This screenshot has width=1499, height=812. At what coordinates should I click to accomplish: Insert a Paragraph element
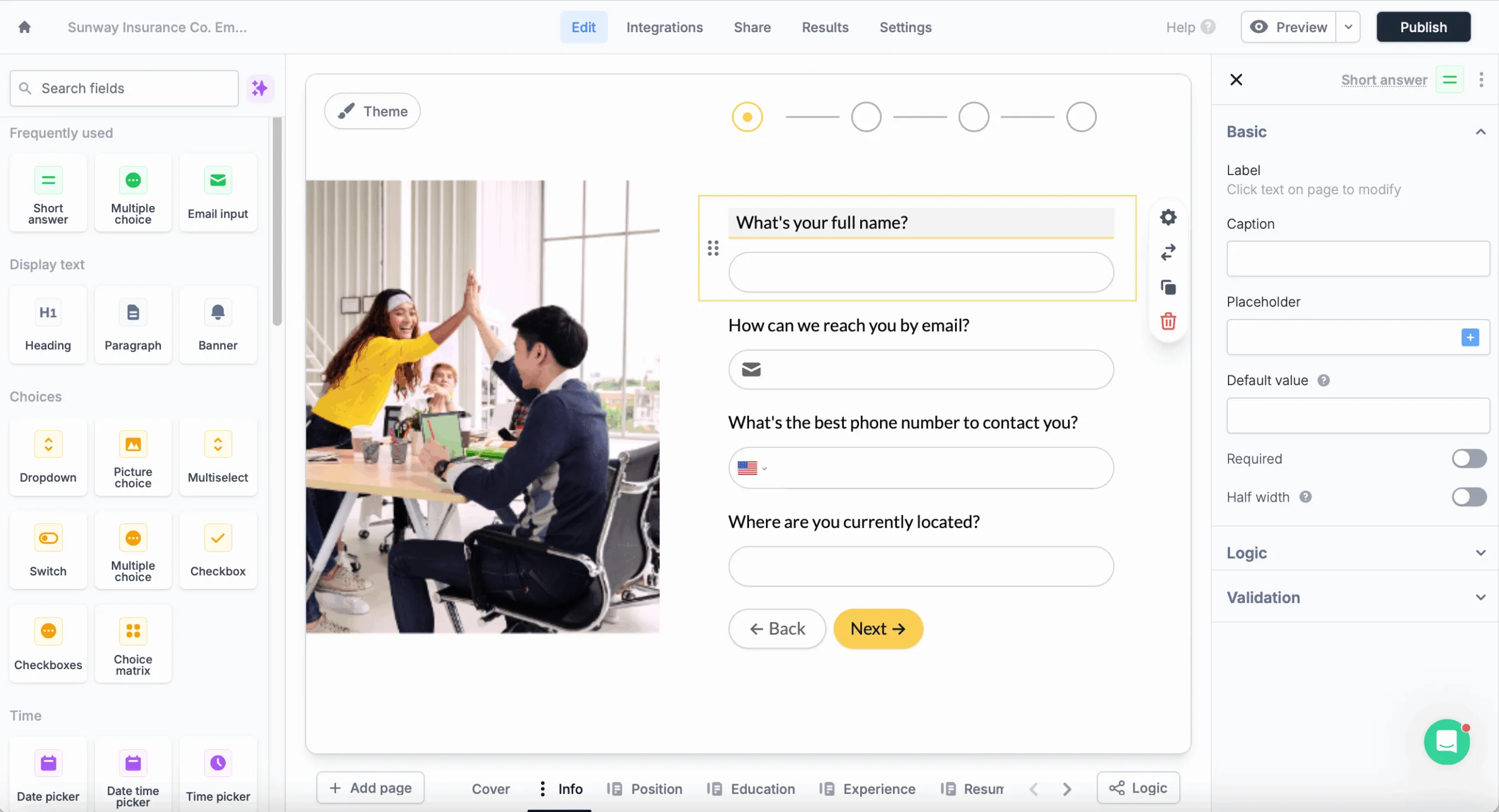[133, 325]
